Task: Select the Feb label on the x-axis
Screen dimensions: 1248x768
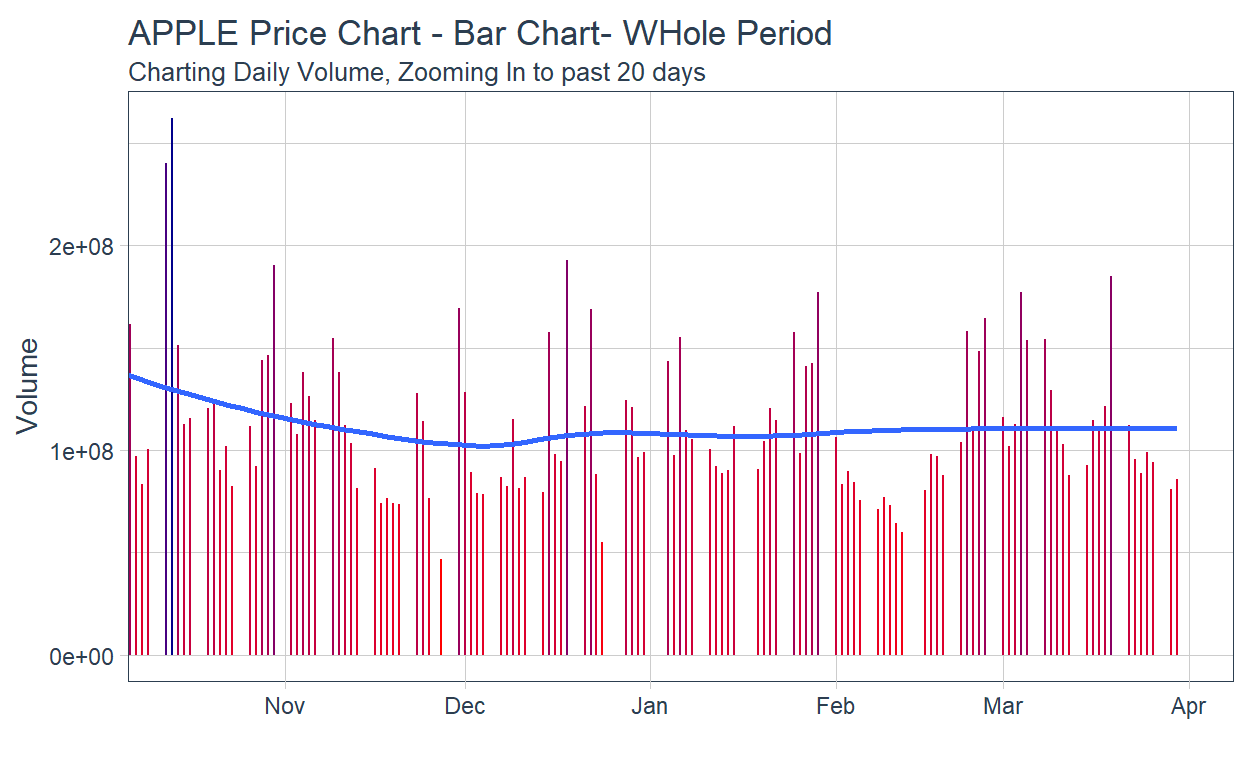Action: click(x=835, y=707)
